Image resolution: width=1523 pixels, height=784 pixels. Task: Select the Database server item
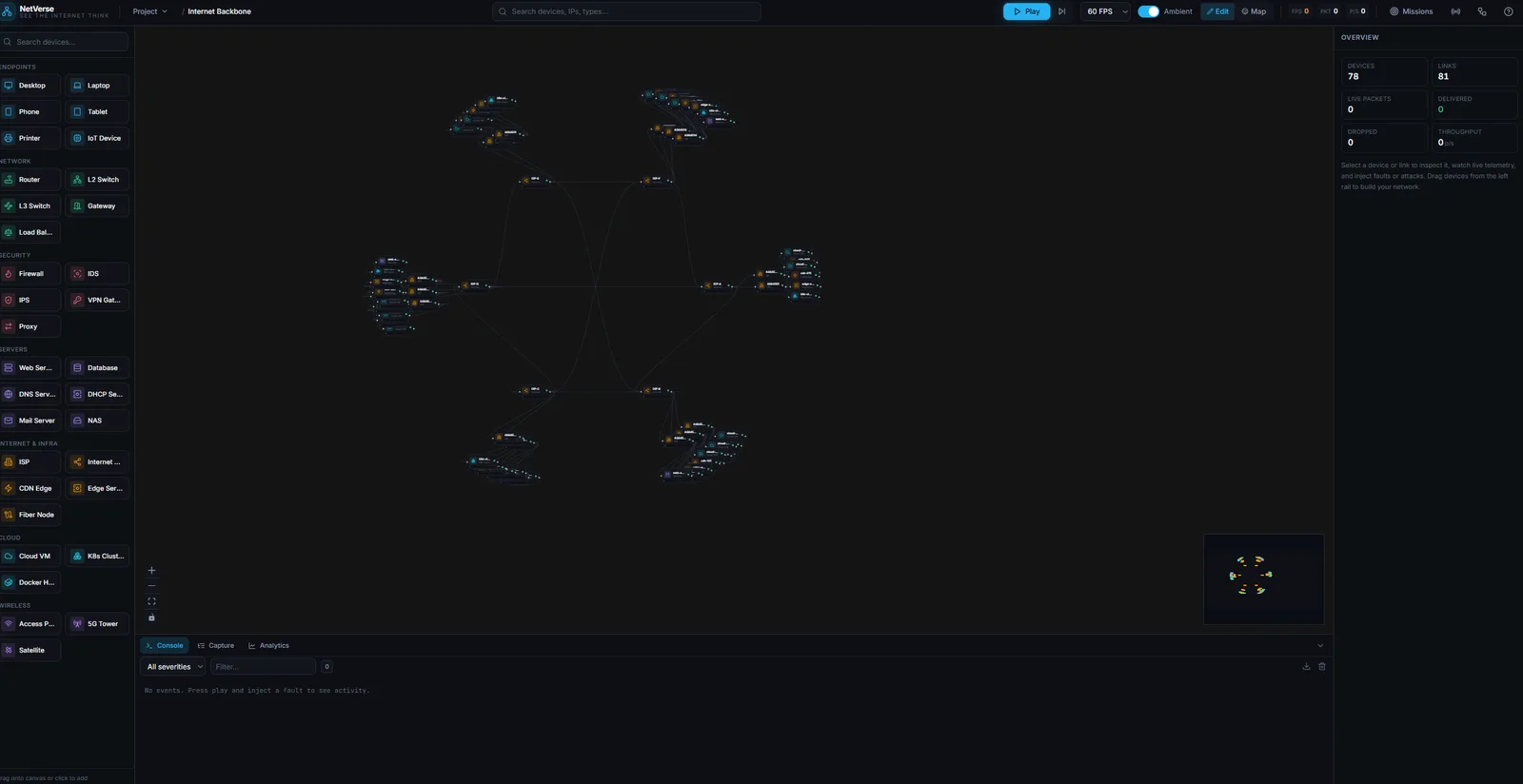coord(97,368)
